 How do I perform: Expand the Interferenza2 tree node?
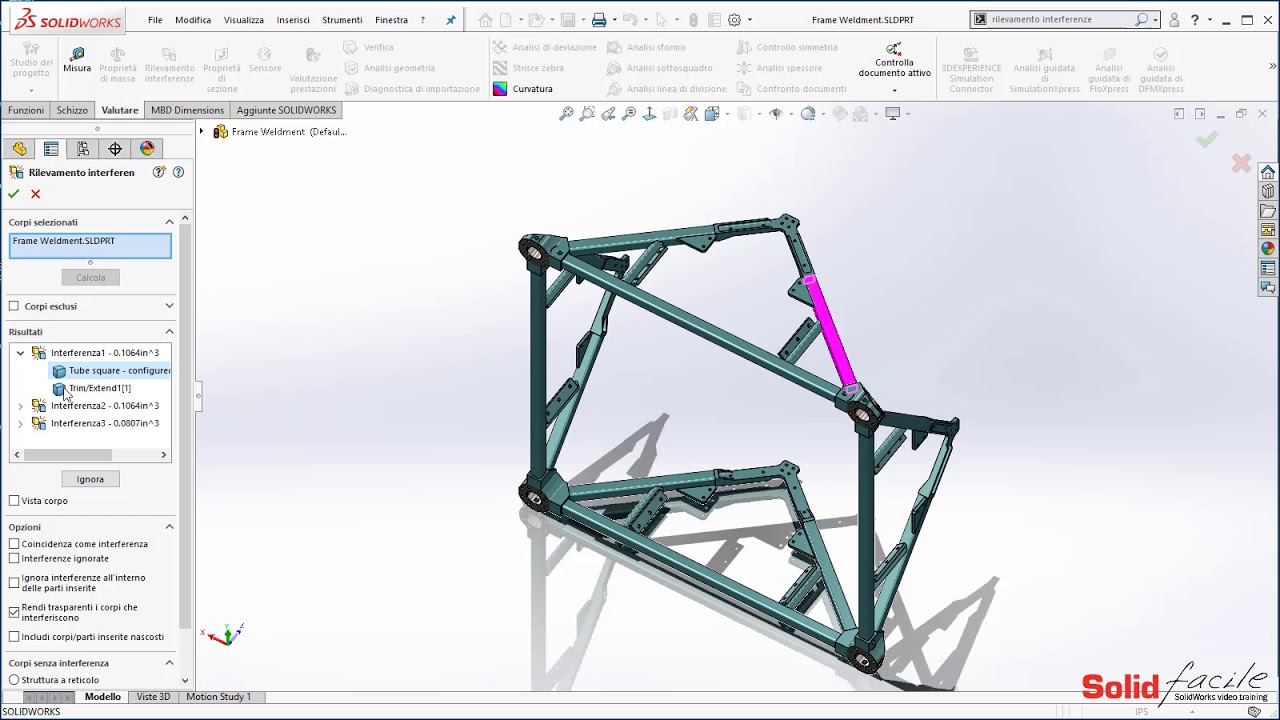click(20, 406)
